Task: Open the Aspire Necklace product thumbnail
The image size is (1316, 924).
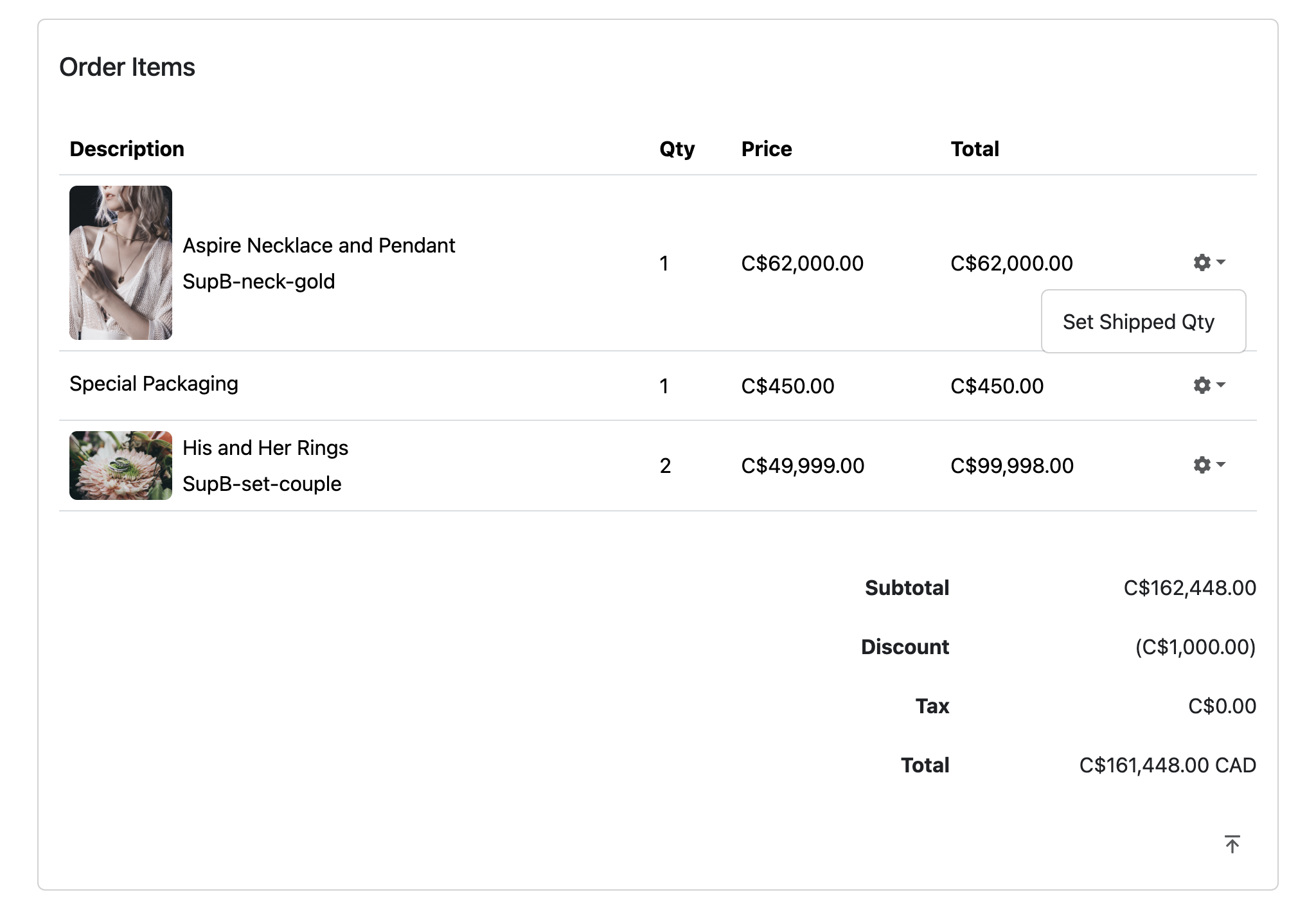Action: [x=121, y=263]
